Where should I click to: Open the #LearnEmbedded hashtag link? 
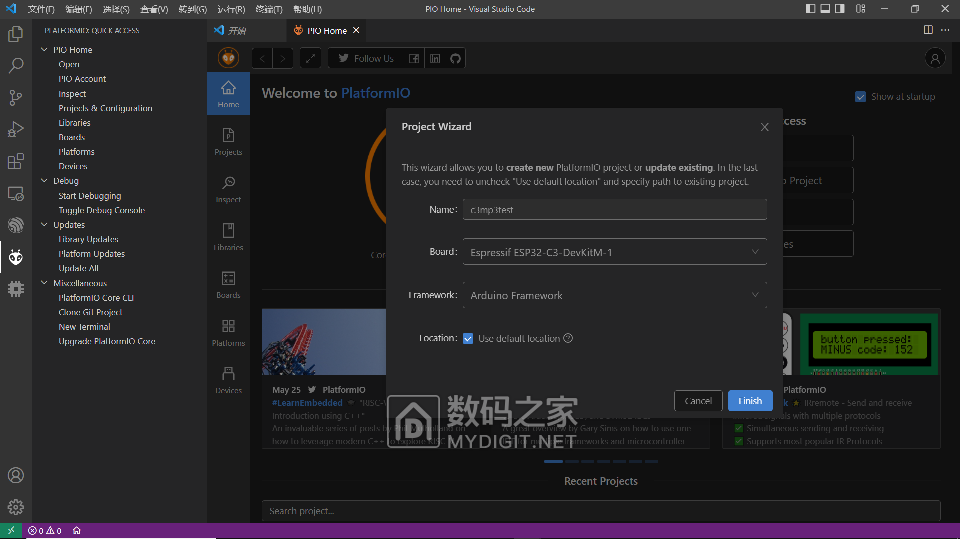pos(309,405)
